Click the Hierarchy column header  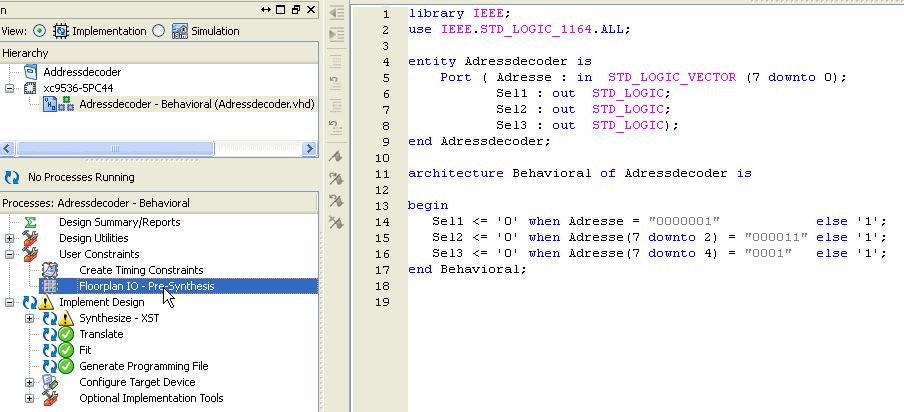pos(159,53)
